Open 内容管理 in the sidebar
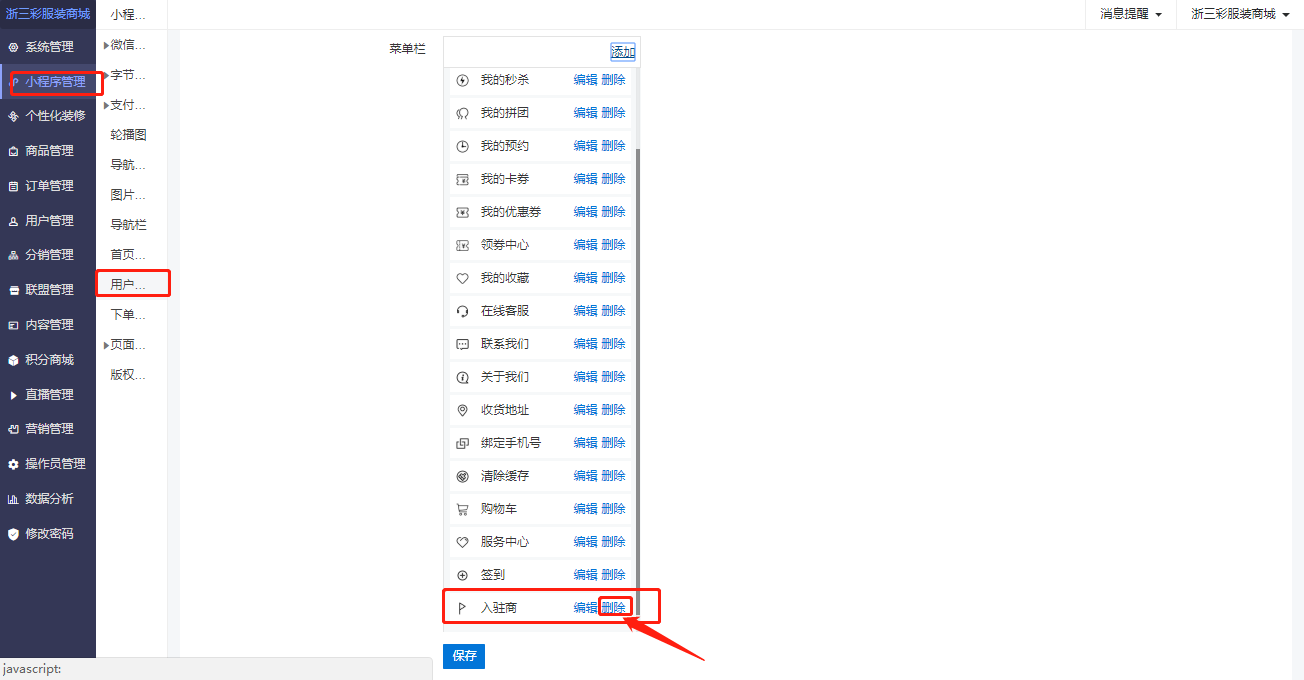 point(48,325)
